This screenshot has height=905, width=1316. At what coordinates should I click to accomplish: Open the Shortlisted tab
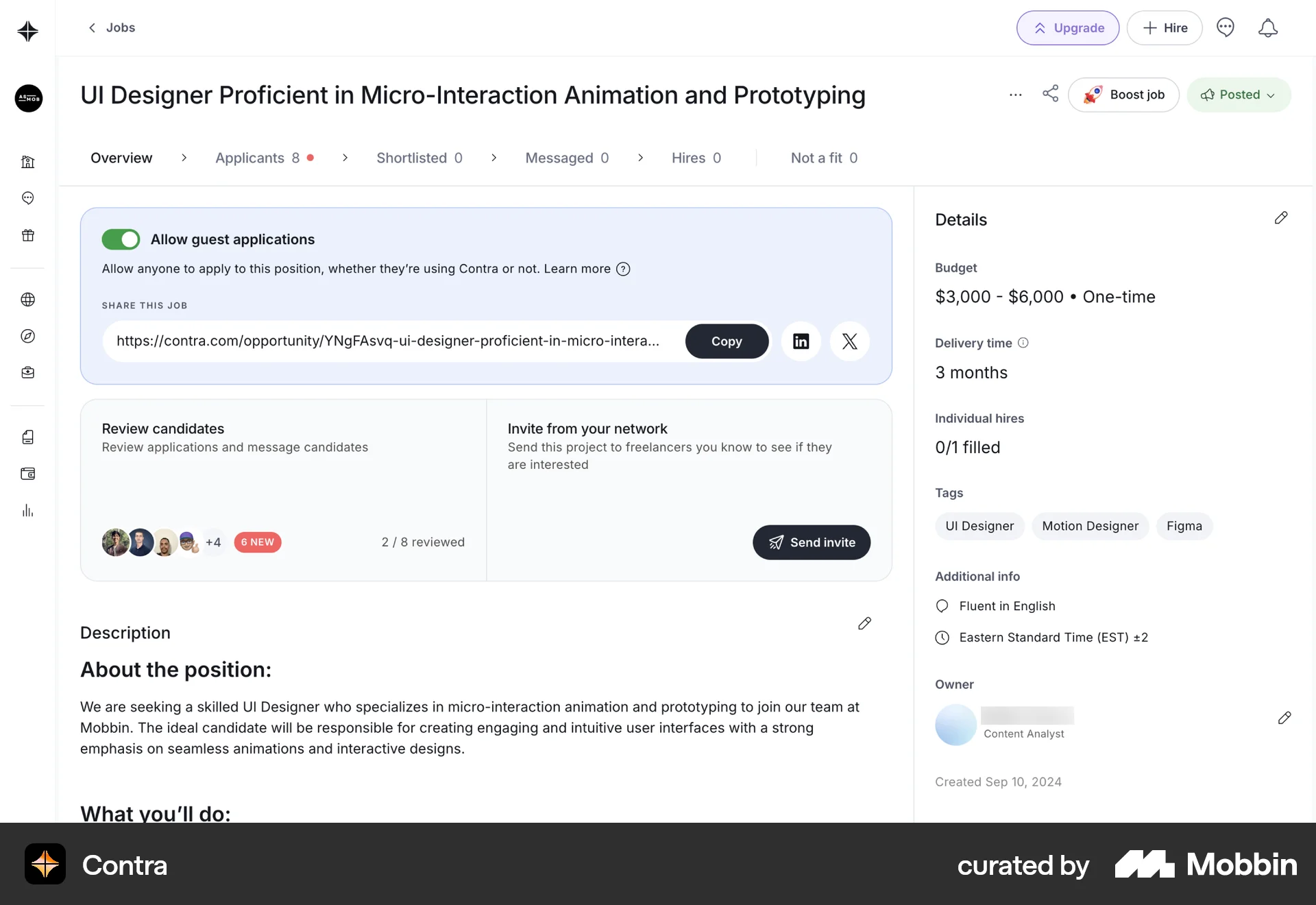point(419,158)
